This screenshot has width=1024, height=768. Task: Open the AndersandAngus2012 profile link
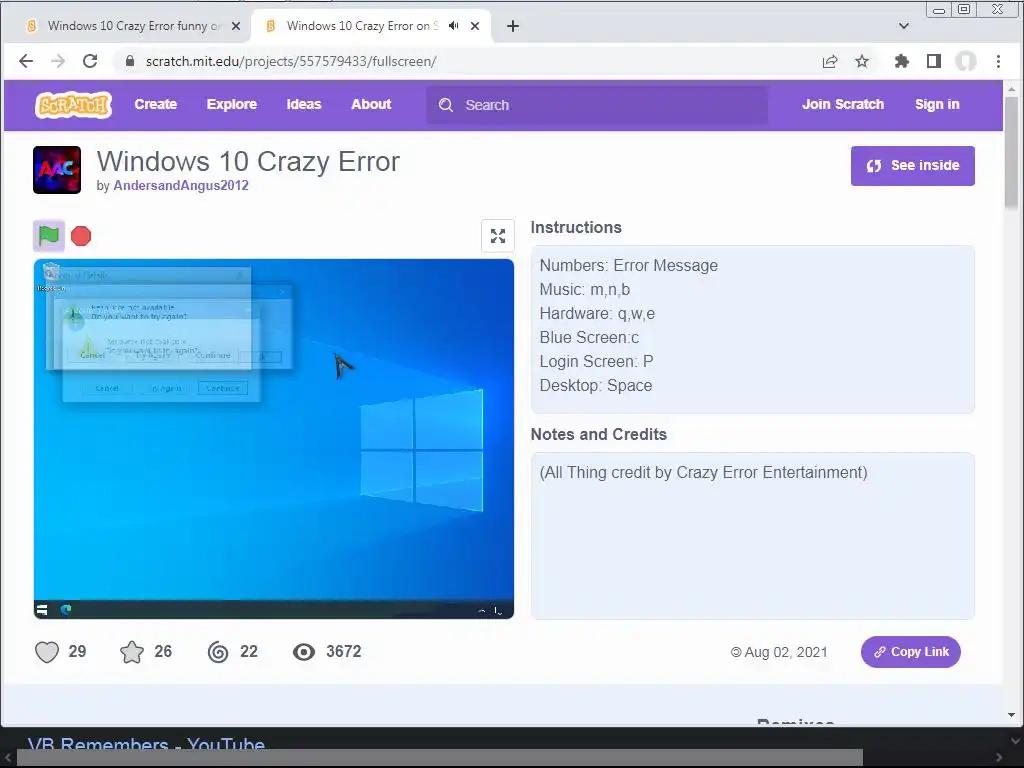click(181, 185)
